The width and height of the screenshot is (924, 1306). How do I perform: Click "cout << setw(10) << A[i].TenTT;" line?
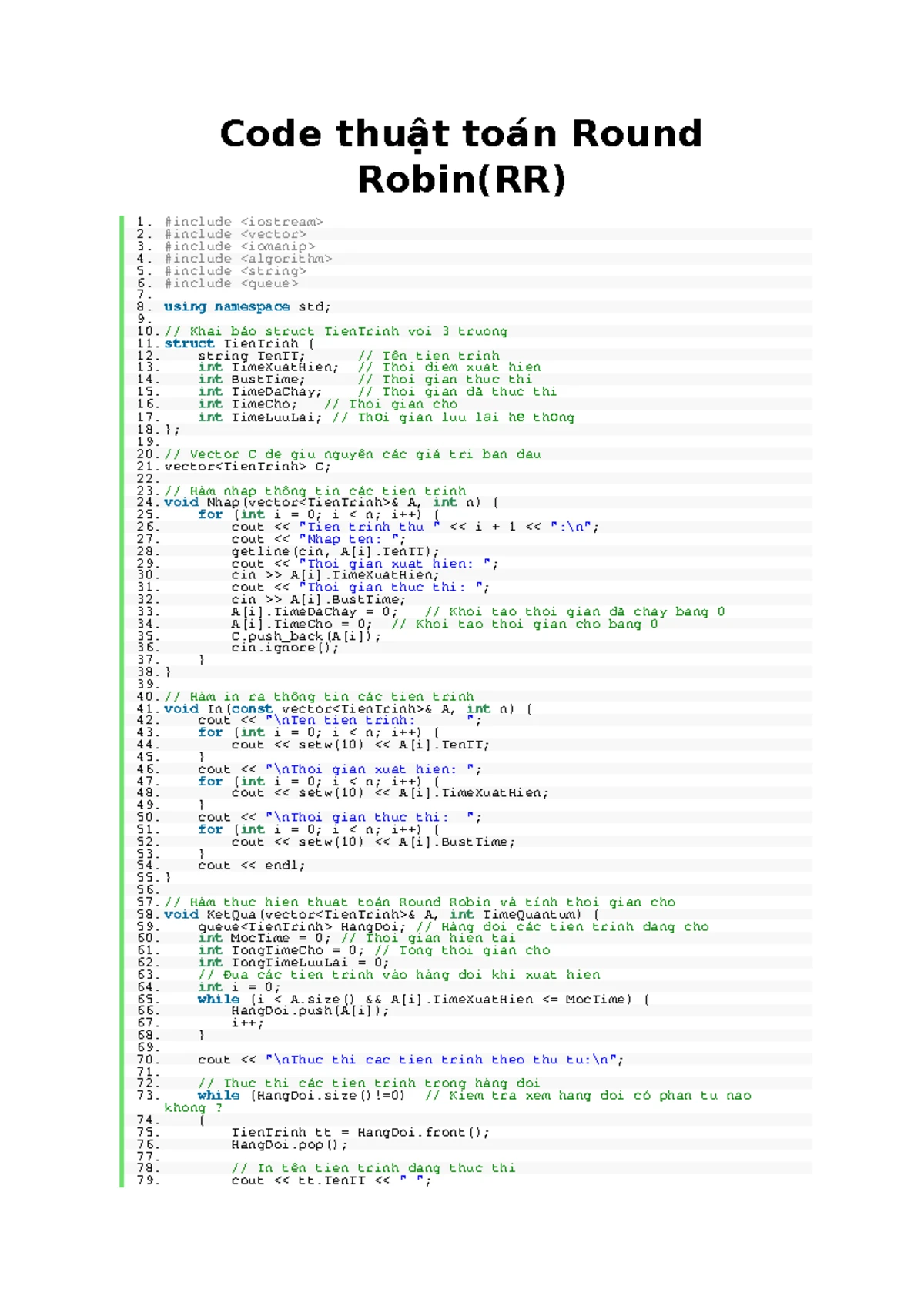(x=360, y=745)
